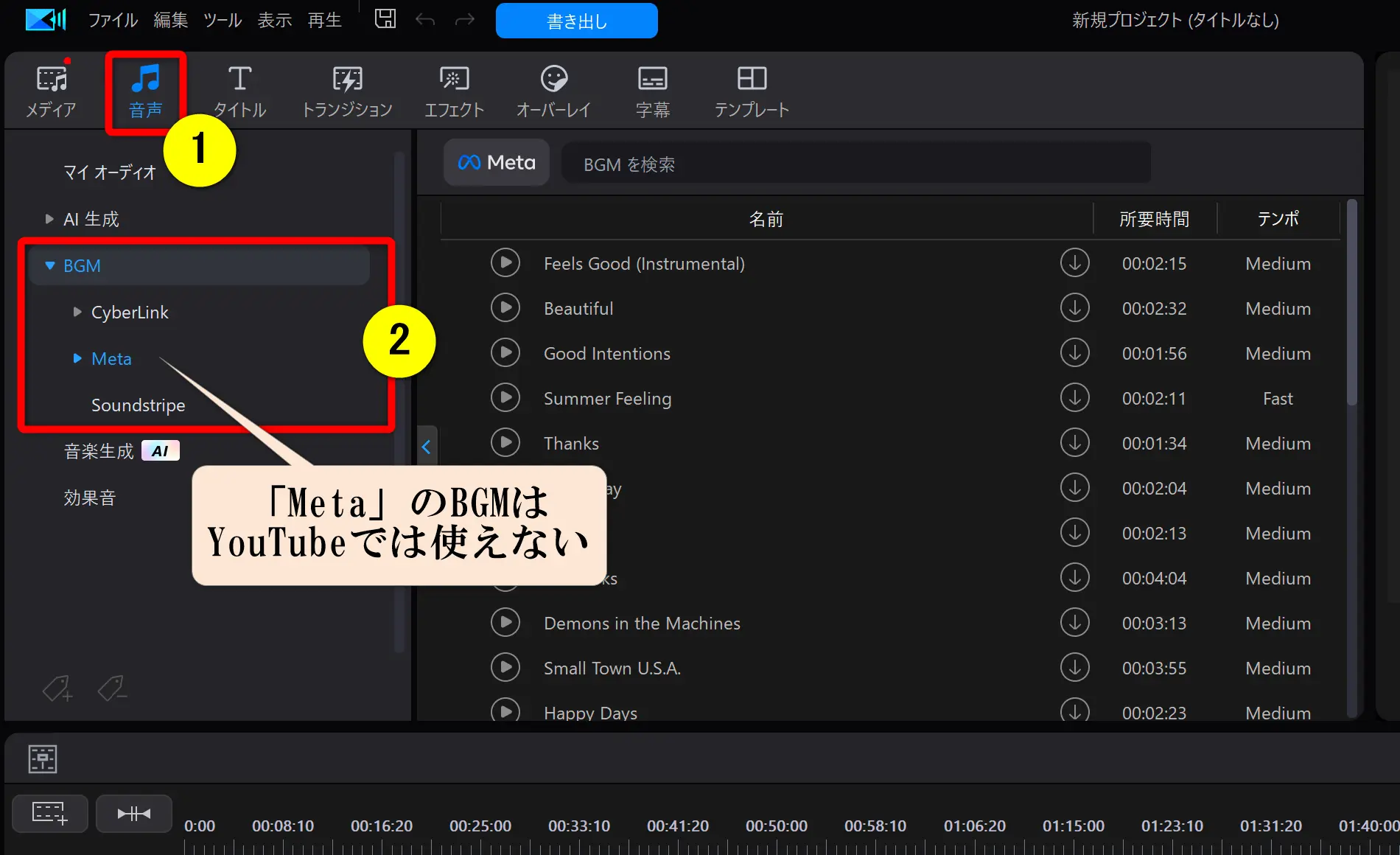Click the Fast tempo cell for Summer Feeling
The width and height of the screenshot is (1400, 855).
pyautogui.click(x=1278, y=398)
